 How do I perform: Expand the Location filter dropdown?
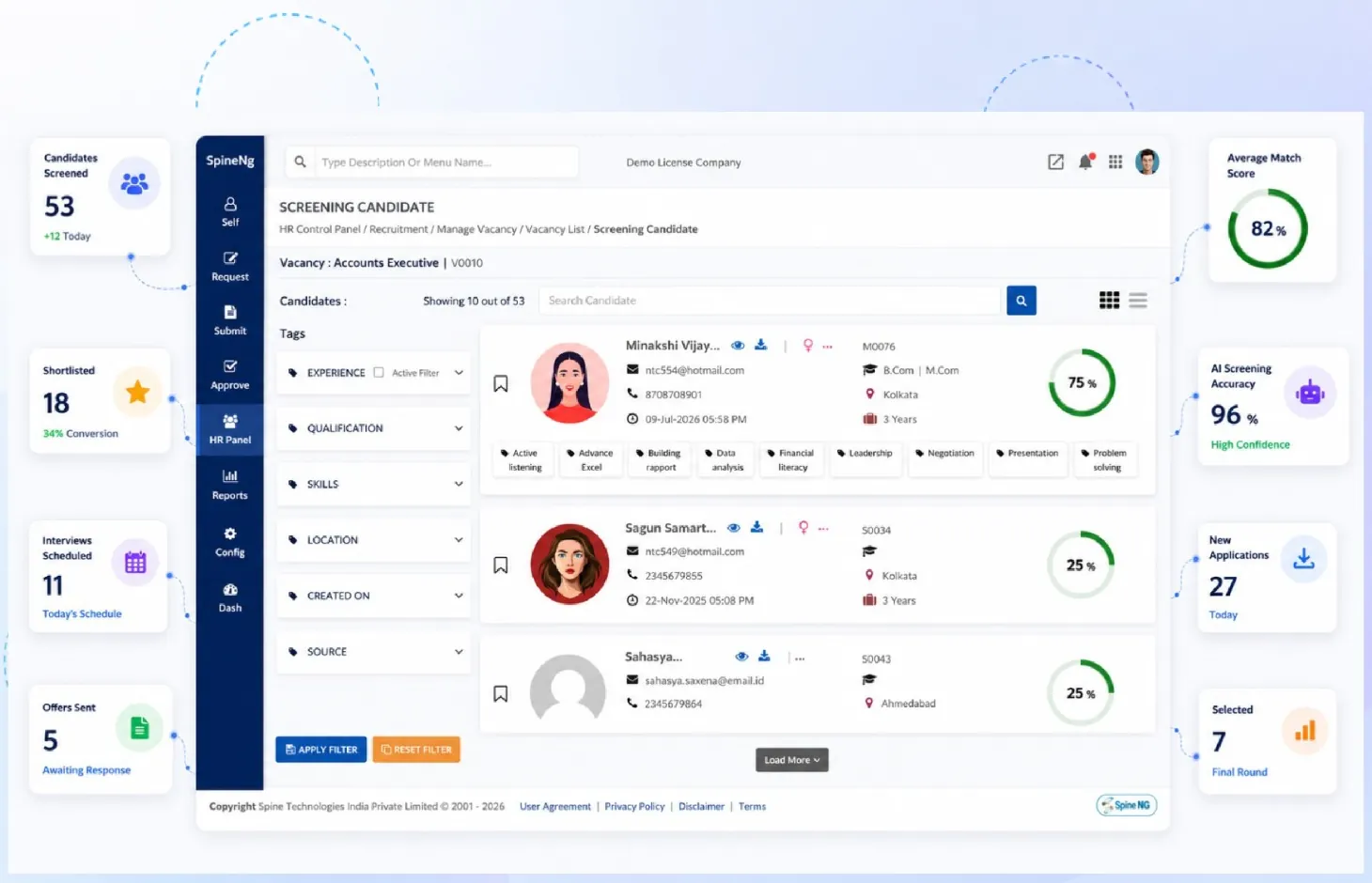click(459, 540)
